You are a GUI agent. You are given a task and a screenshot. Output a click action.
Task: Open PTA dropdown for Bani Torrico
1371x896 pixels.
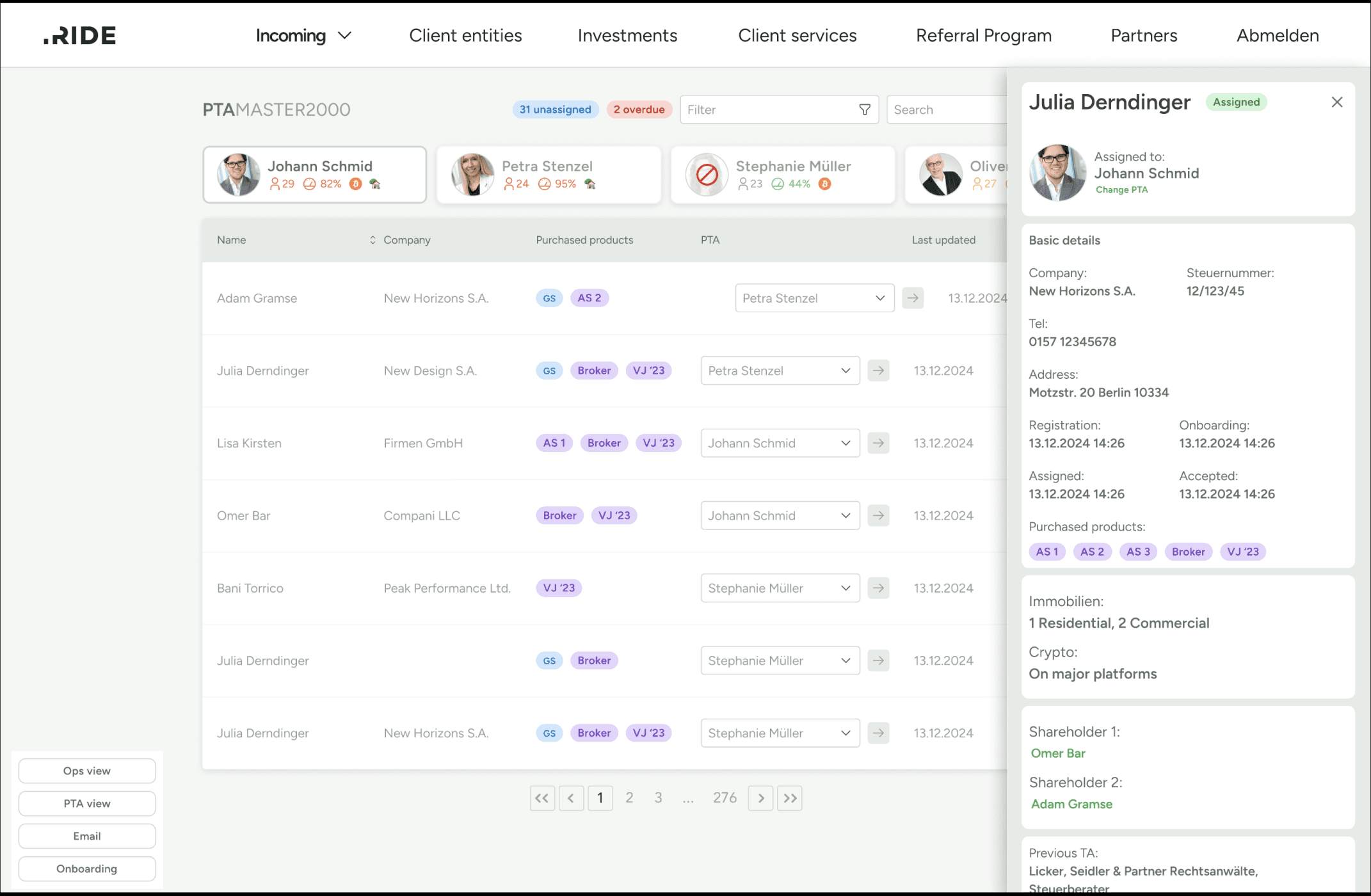(779, 588)
